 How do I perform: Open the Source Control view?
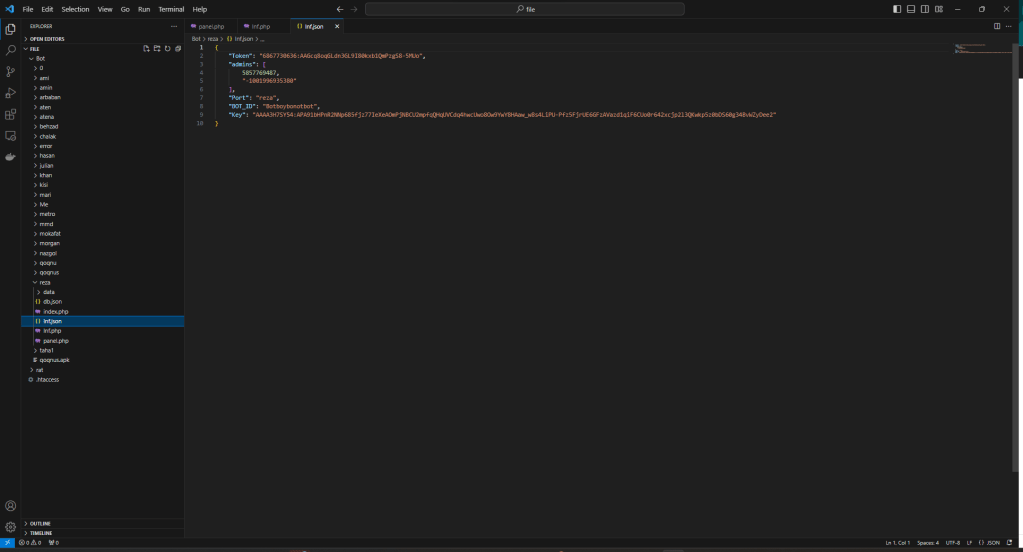point(11,71)
